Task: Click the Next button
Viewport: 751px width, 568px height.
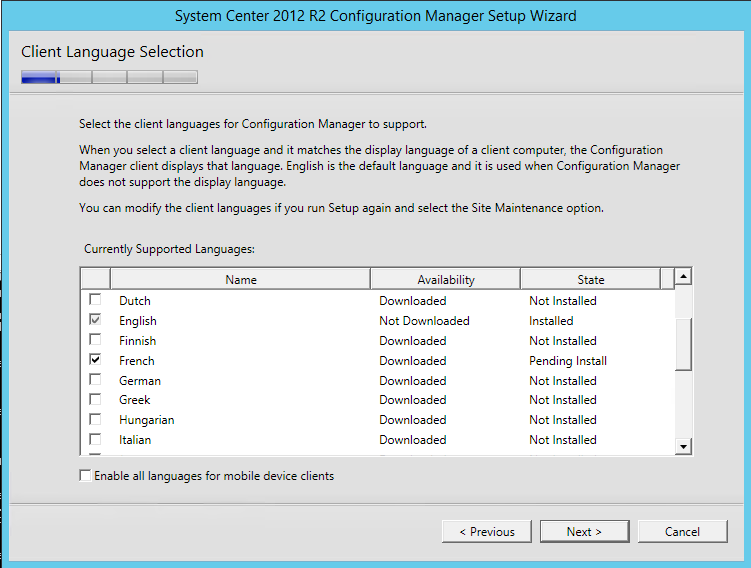Action: pos(584,532)
